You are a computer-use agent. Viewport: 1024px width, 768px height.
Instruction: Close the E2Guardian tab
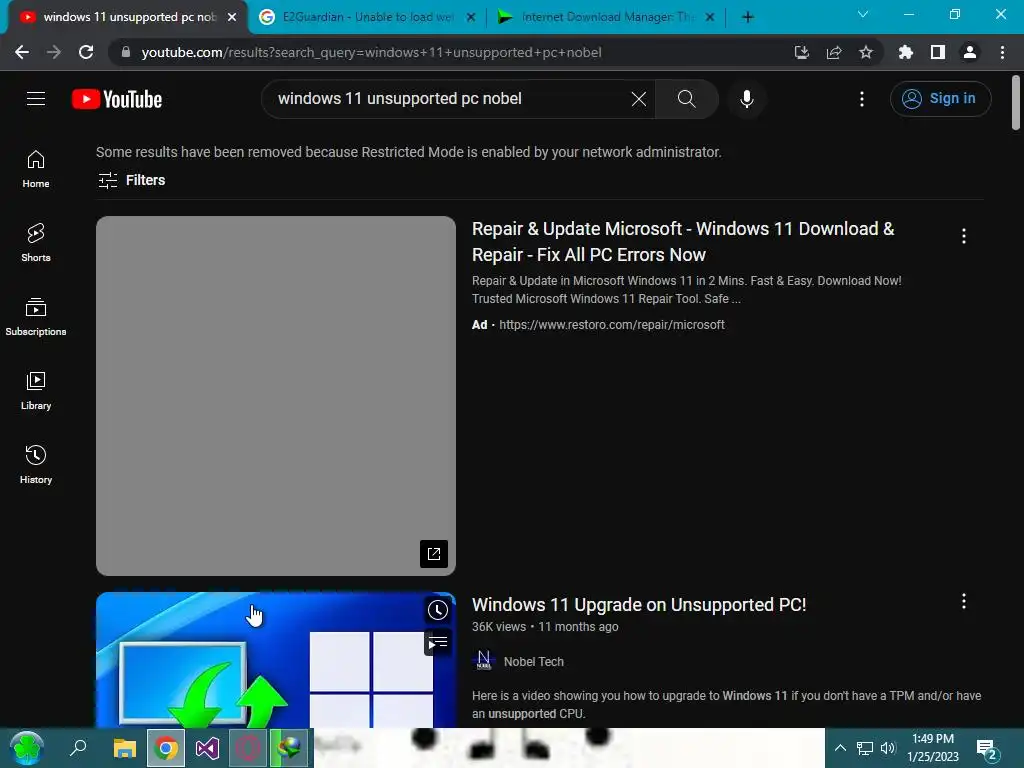coord(471,17)
